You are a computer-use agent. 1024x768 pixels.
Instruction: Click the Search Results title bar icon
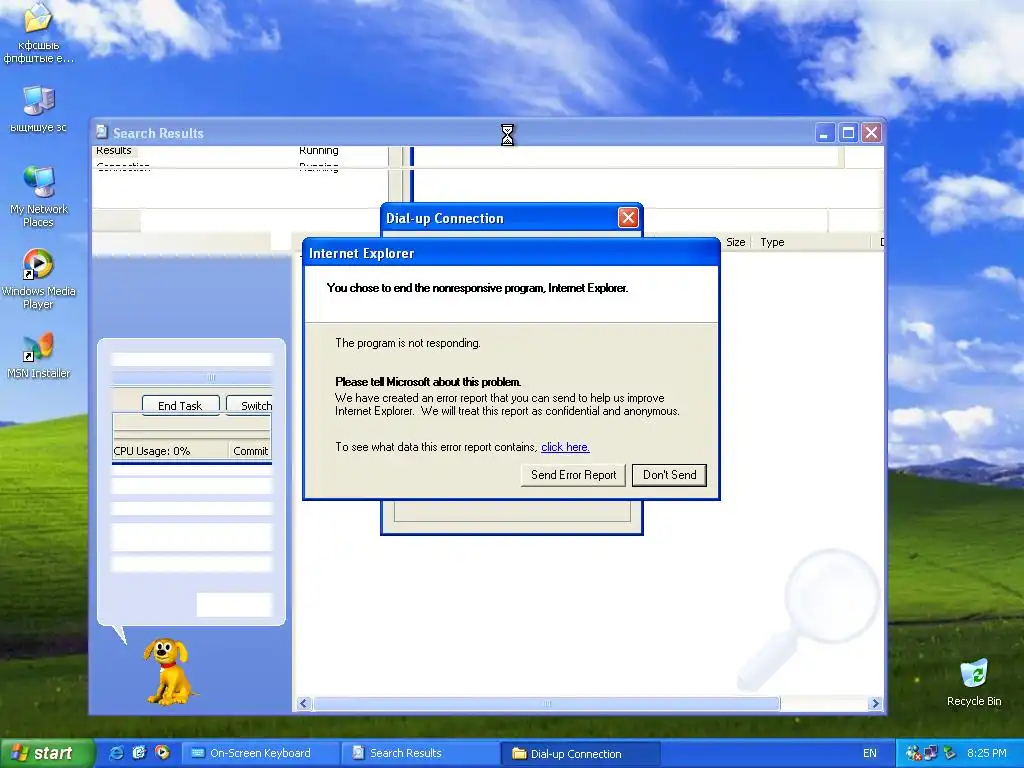tap(102, 133)
